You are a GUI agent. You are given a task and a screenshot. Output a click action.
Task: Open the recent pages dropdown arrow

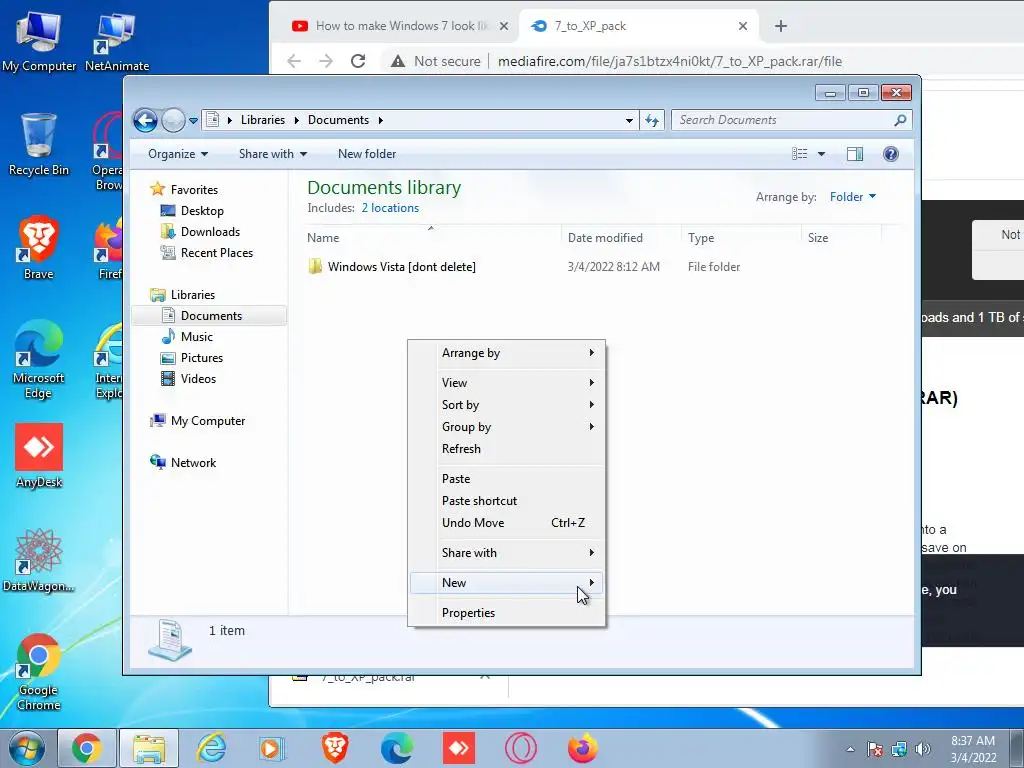click(193, 121)
